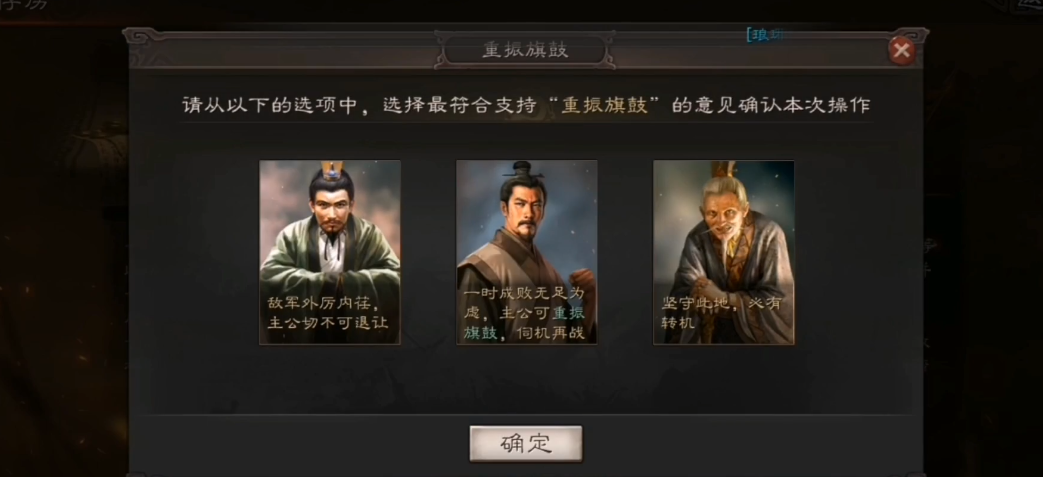Click the 重振旗鼓 dialog title banner

click(525, 51)
